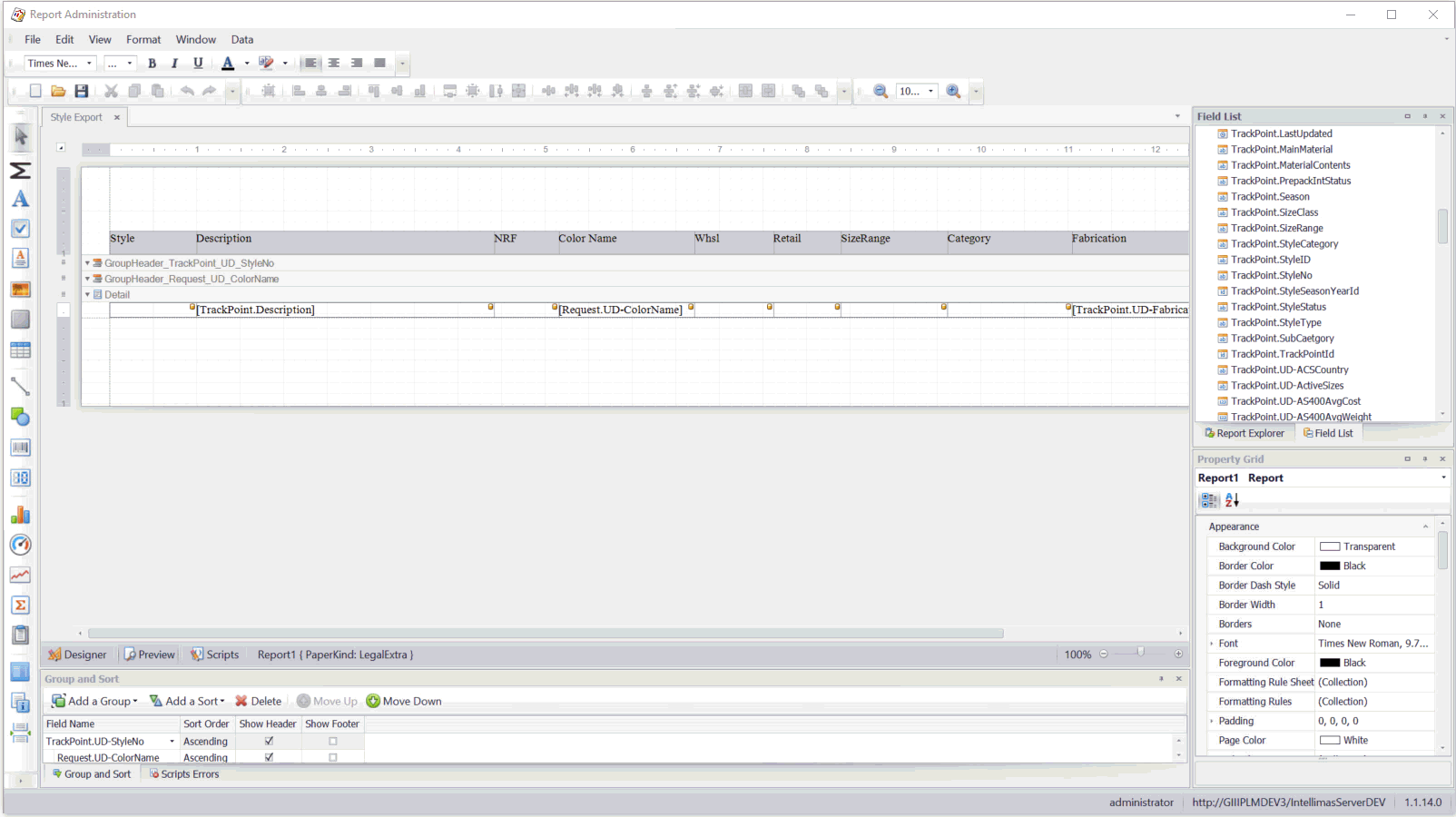
Task: Click Move Down button
Action: pos(404,701)
